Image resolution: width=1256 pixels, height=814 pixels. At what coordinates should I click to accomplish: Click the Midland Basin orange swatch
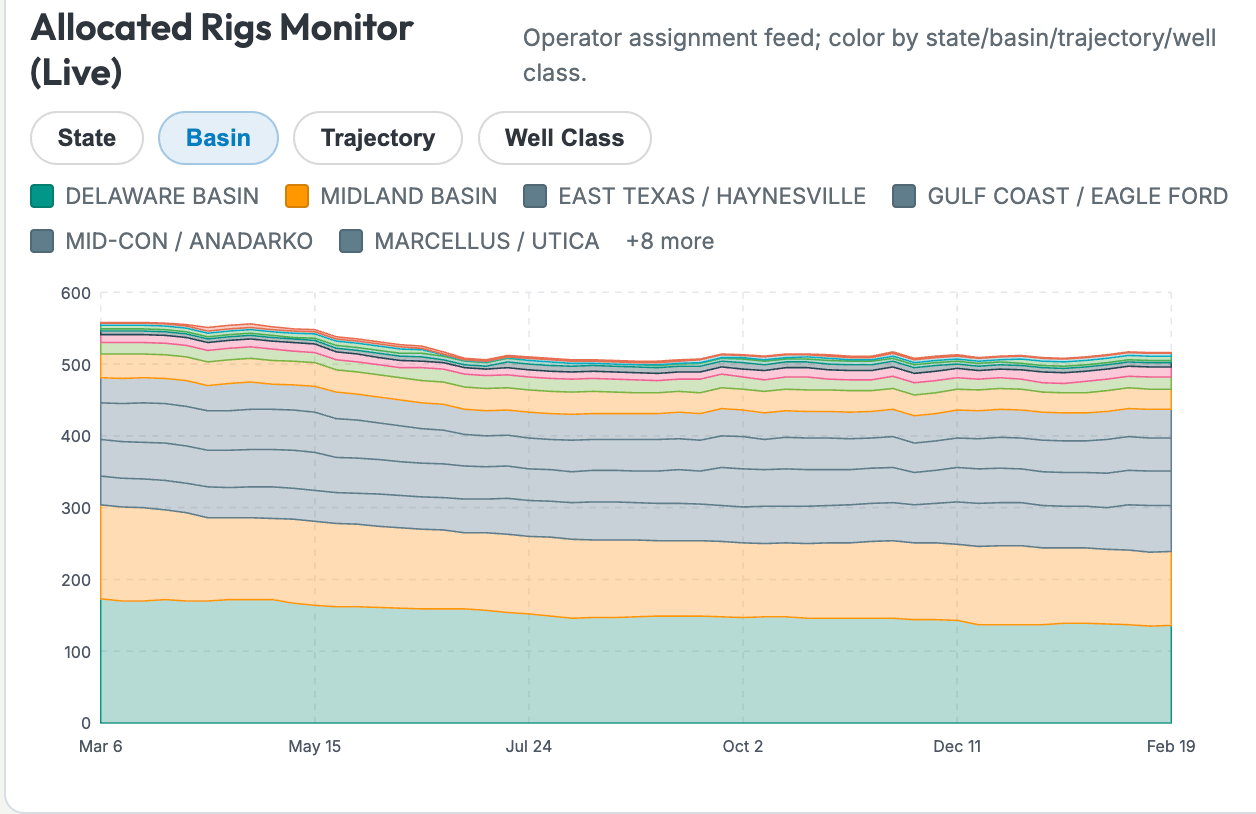click(297, 196)
